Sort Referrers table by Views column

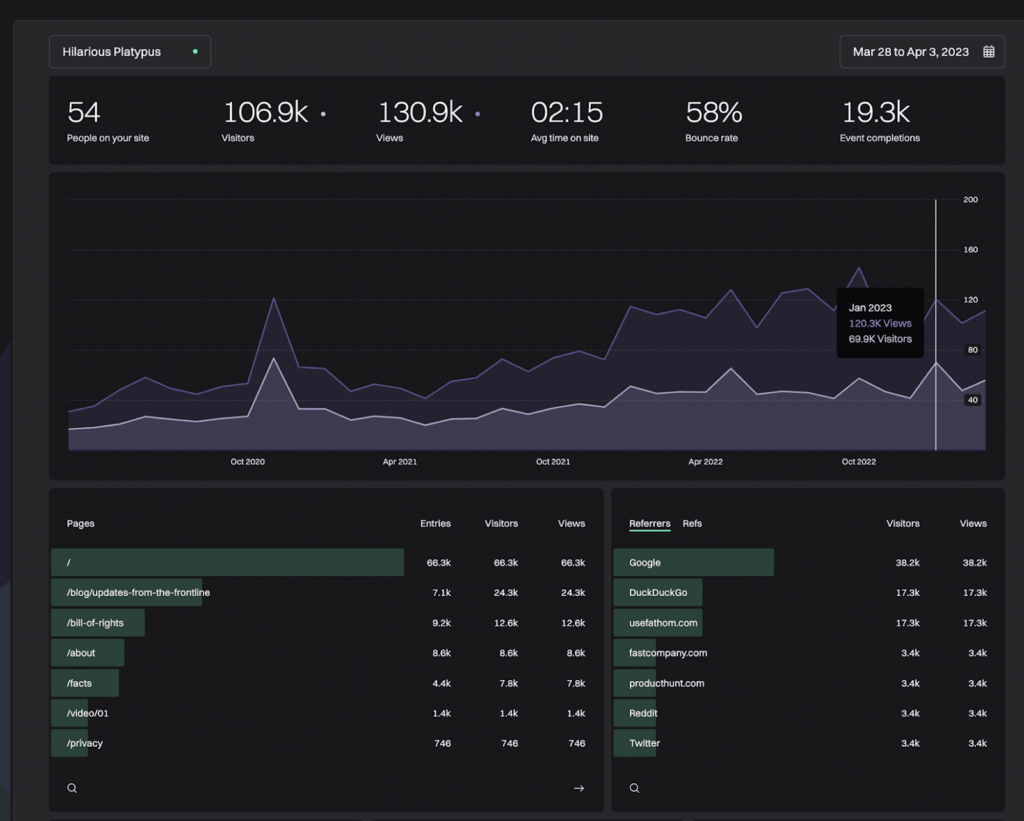point(973,524)
